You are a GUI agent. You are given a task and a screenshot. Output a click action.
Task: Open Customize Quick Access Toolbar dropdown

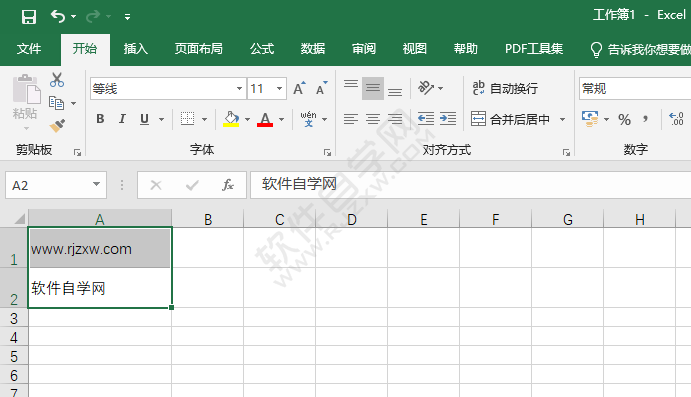pyautogui.click(x=127, y=17)
